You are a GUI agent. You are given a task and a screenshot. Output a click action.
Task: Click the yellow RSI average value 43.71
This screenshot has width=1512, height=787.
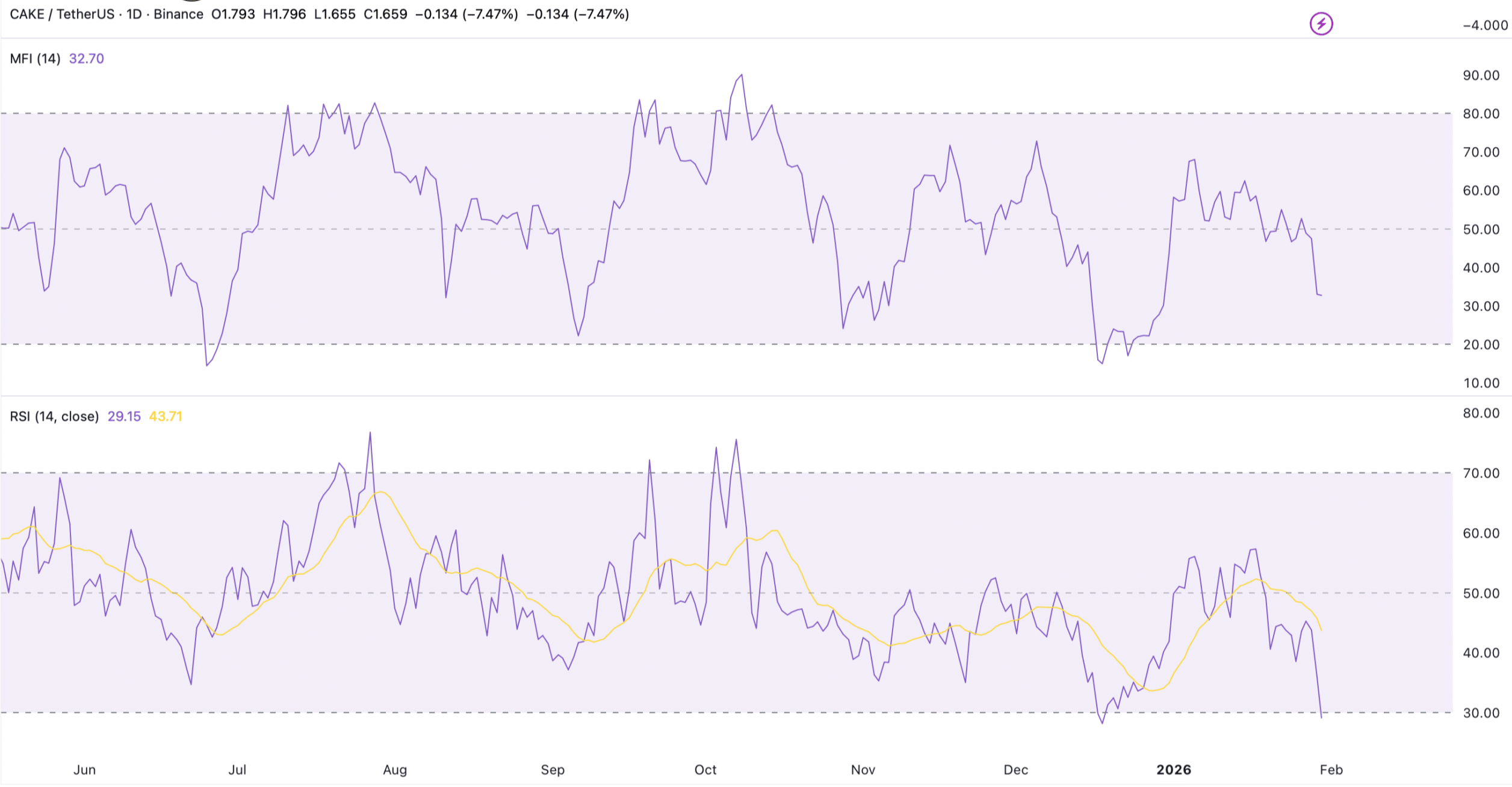(166, 416)
